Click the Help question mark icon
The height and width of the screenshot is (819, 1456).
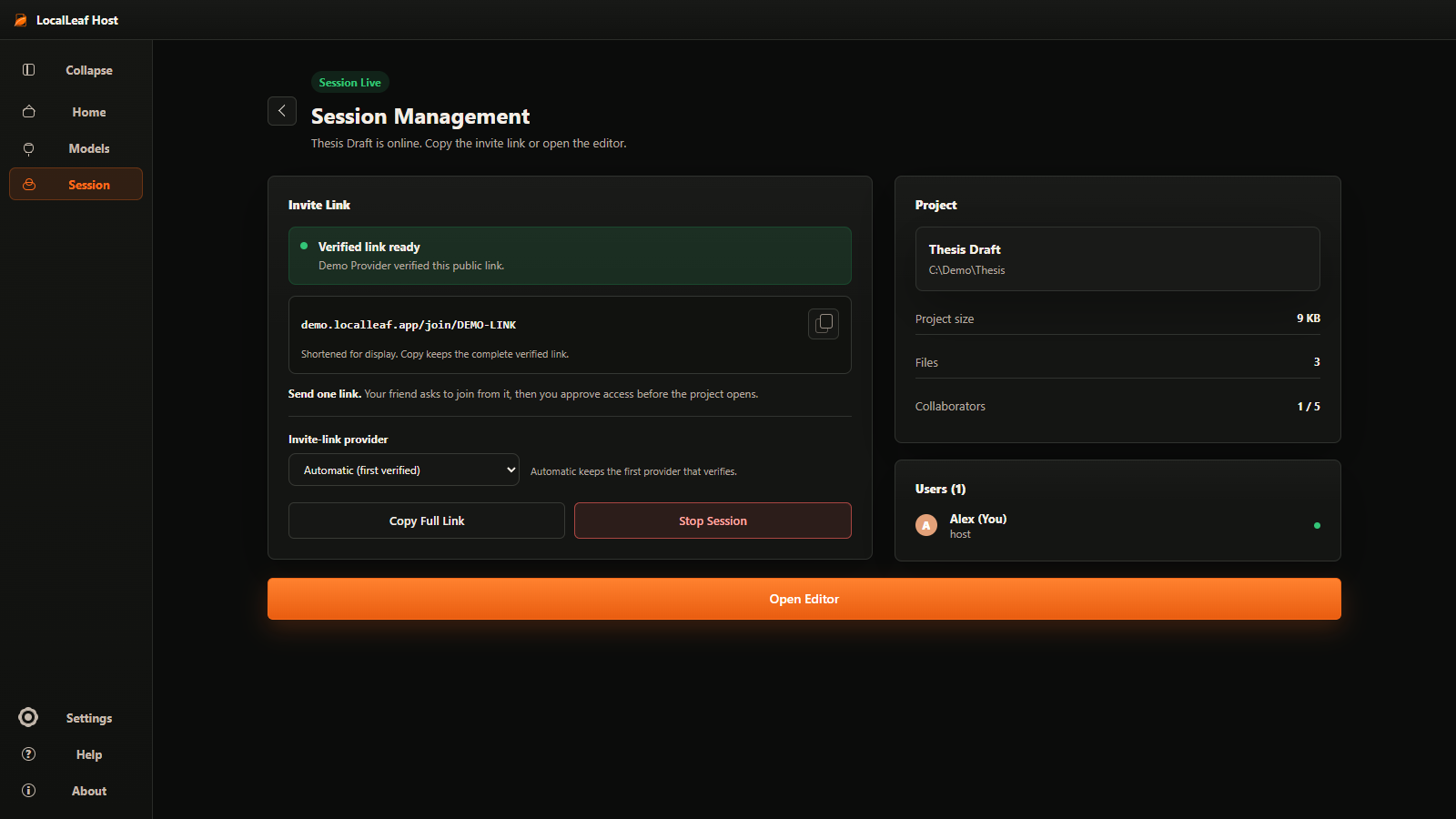click(x=29, y=754)
